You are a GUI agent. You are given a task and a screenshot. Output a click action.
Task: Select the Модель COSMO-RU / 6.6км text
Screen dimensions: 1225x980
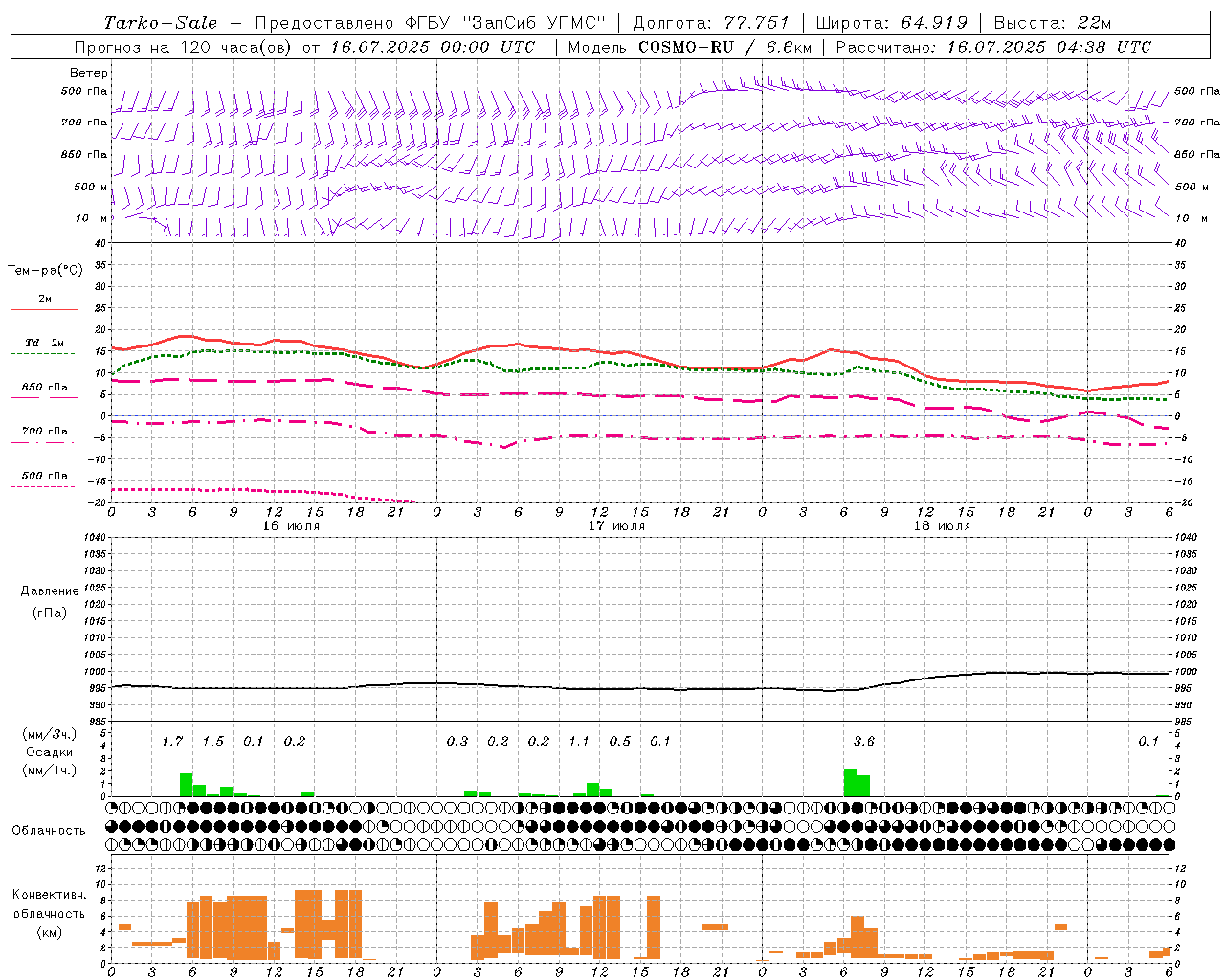click(x=689, y=47)
